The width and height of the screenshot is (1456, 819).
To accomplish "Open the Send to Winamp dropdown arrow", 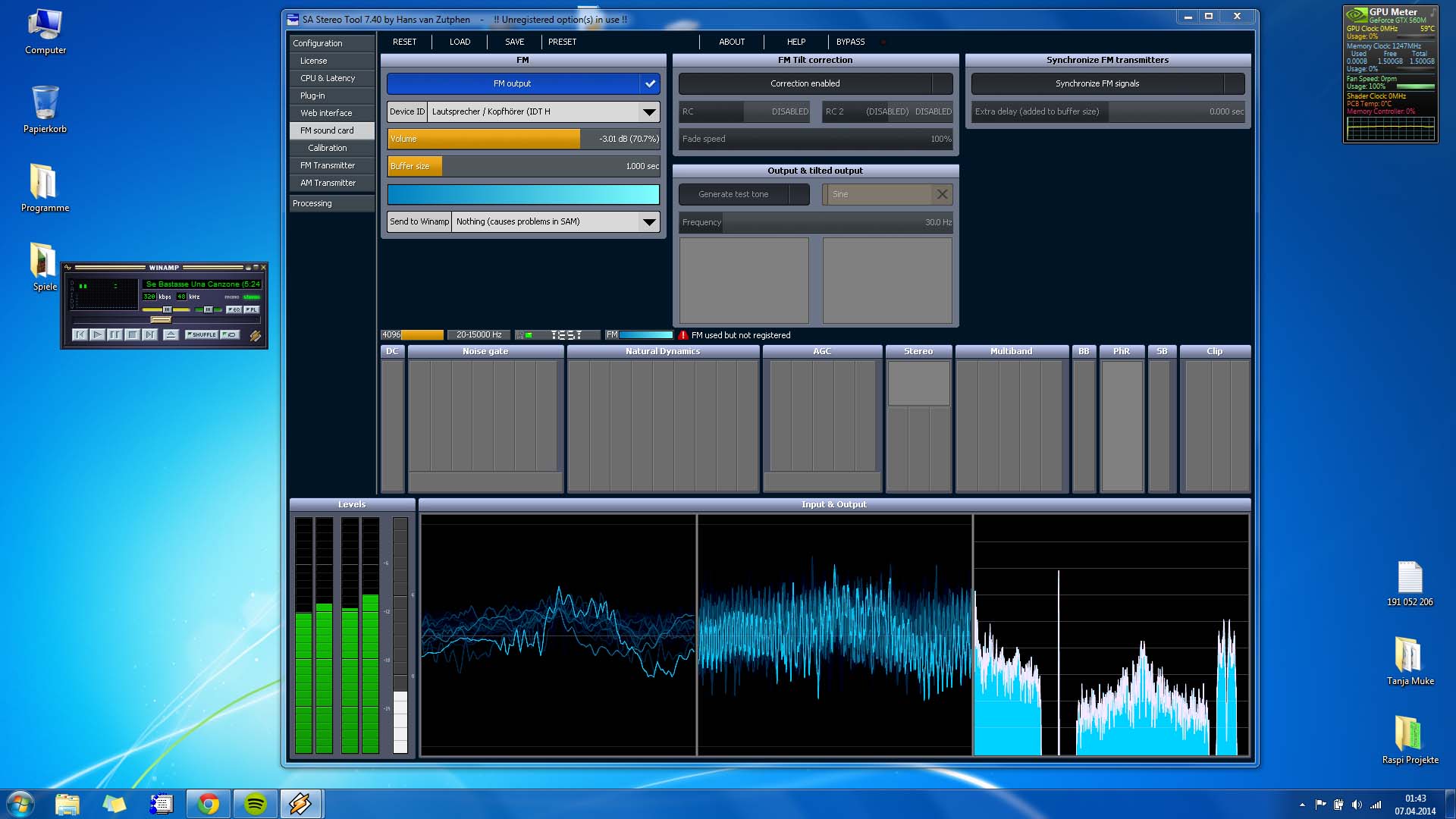I will [x=649, y=221].
